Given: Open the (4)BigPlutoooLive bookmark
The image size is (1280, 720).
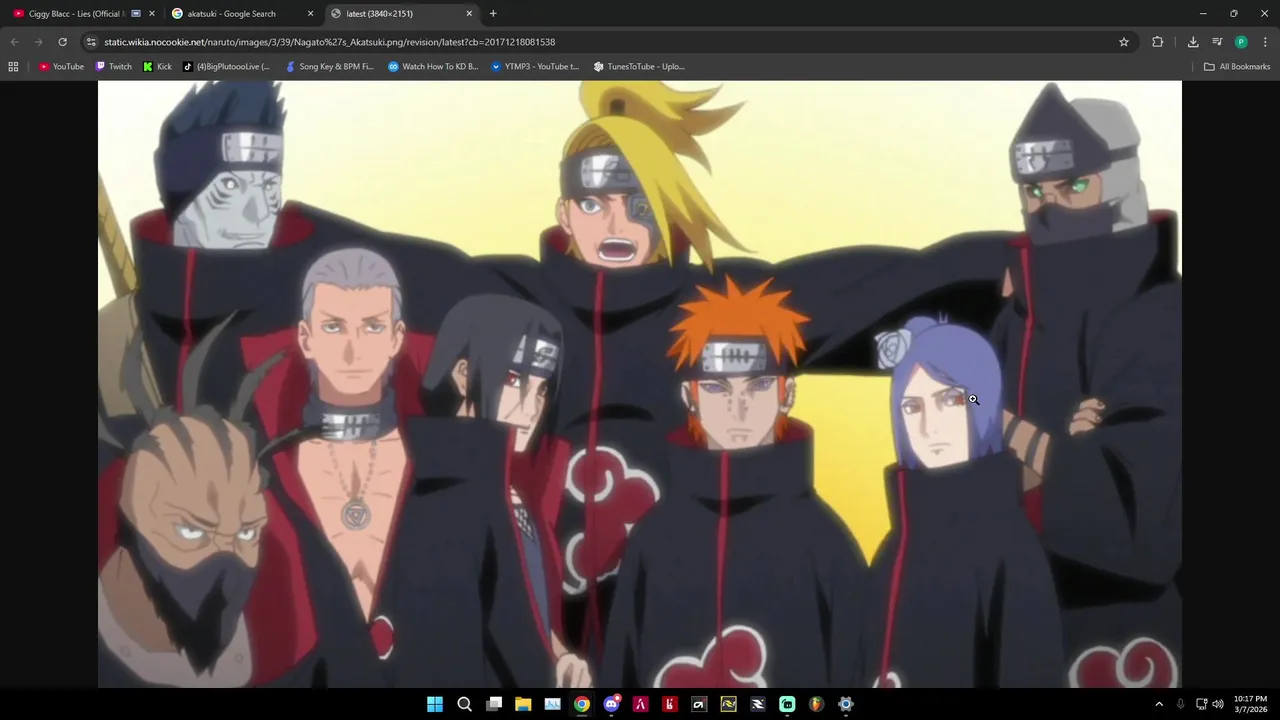Looking at the screenshot, I should (x=226, y=67).
